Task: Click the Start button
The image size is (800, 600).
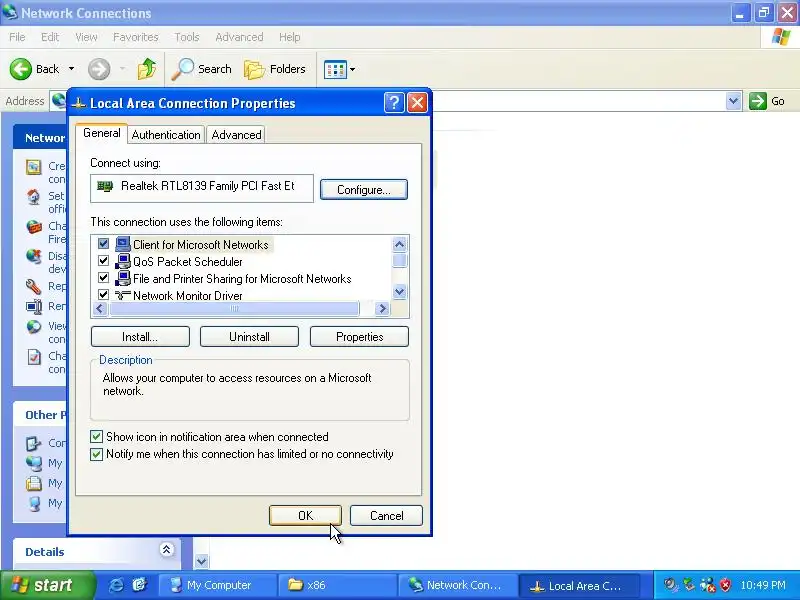Action: point(46,585)
